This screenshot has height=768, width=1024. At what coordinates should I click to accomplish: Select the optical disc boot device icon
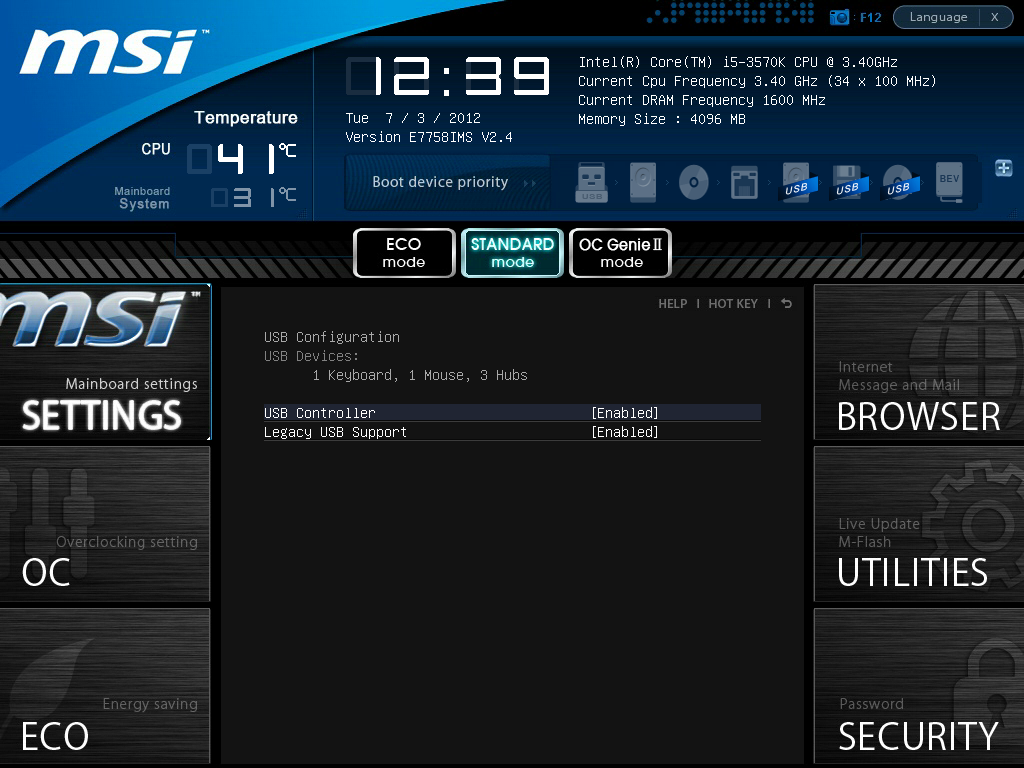coord(694,182)
